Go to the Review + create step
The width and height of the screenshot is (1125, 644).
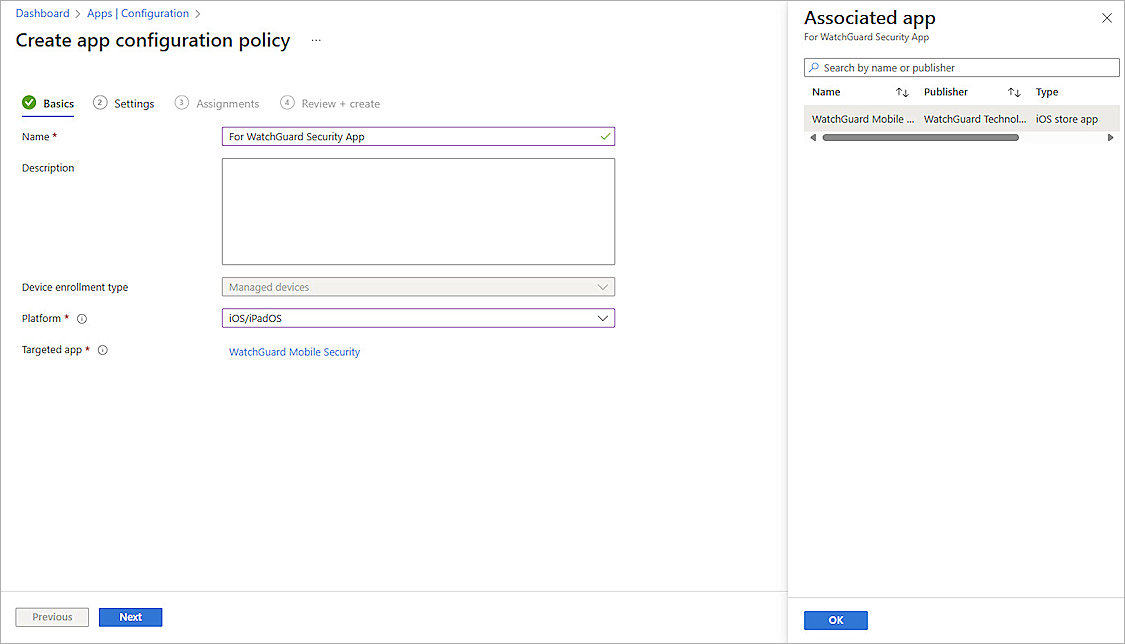330,103
